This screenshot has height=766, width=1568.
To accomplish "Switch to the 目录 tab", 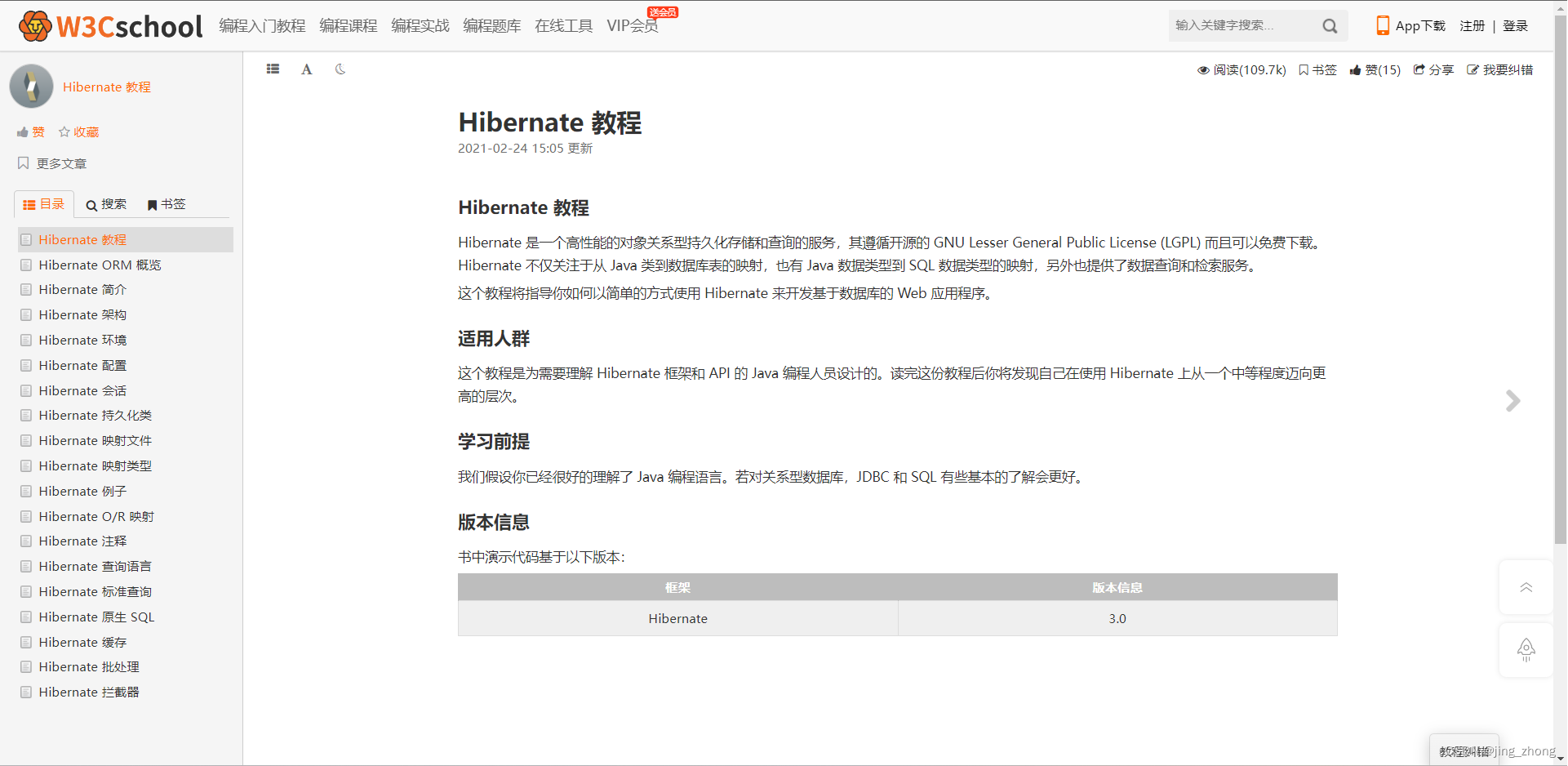I will click(x=44, y=204).
